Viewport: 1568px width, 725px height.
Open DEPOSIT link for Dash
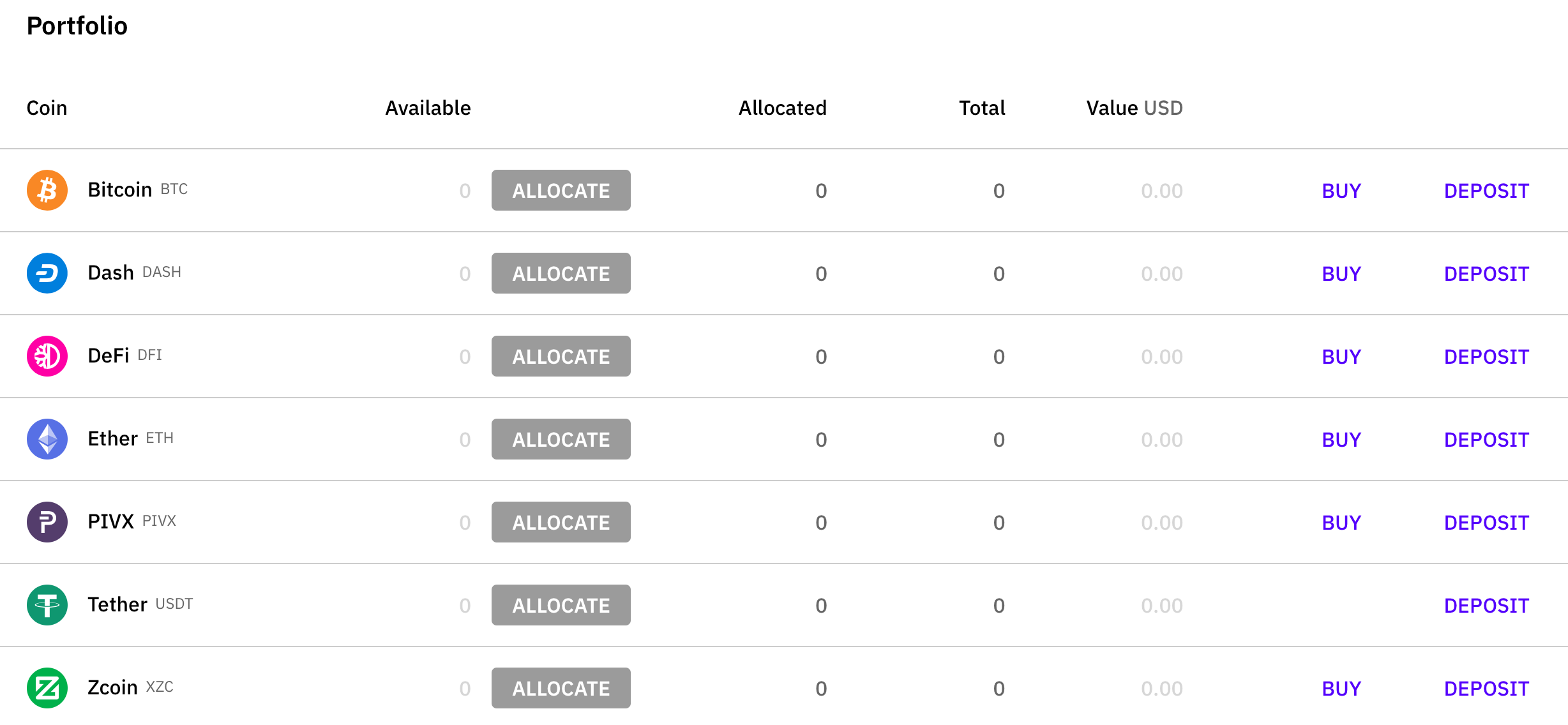click(x=1486, y=274)
